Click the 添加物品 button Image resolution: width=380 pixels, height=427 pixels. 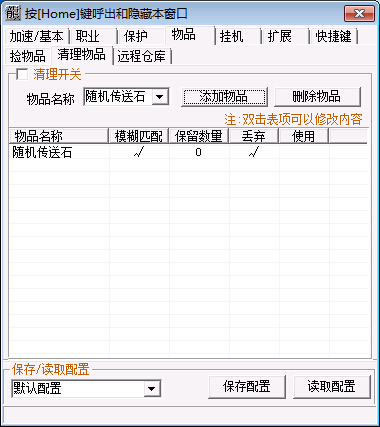click(224, 97)
